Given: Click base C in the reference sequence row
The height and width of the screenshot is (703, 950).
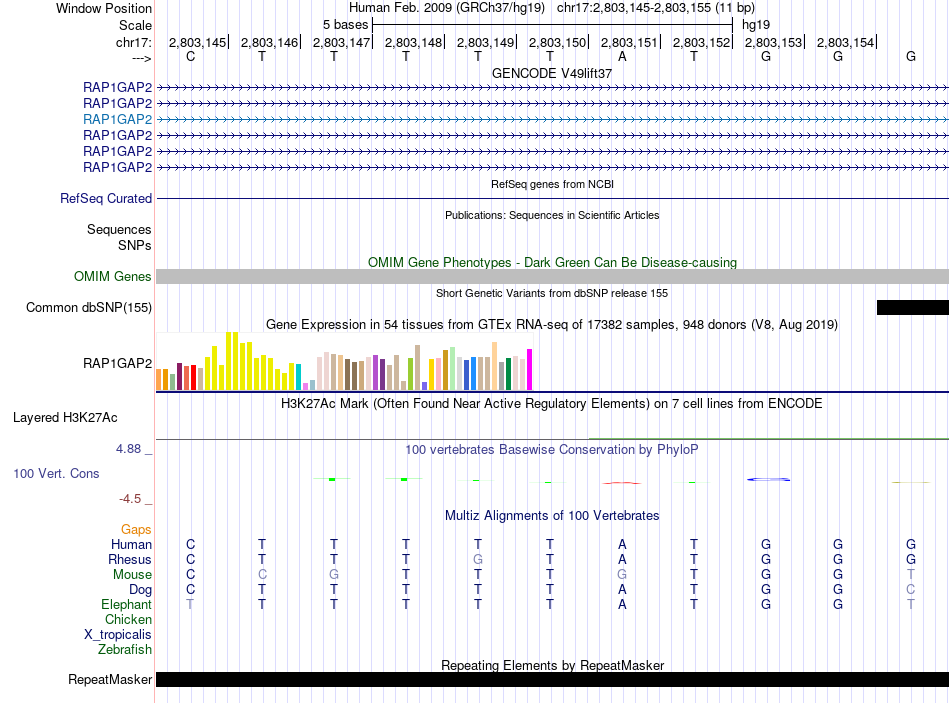Looking at the screenshot, I should [x=190, y=56].
